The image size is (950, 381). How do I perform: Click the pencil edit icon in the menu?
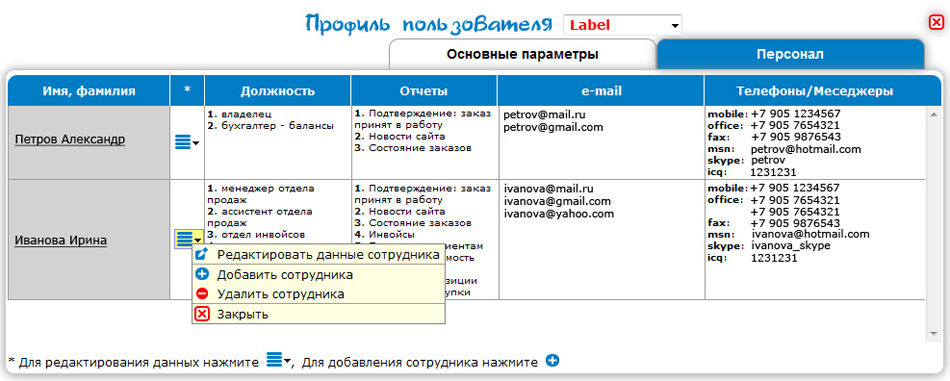[x=202, y=255]
